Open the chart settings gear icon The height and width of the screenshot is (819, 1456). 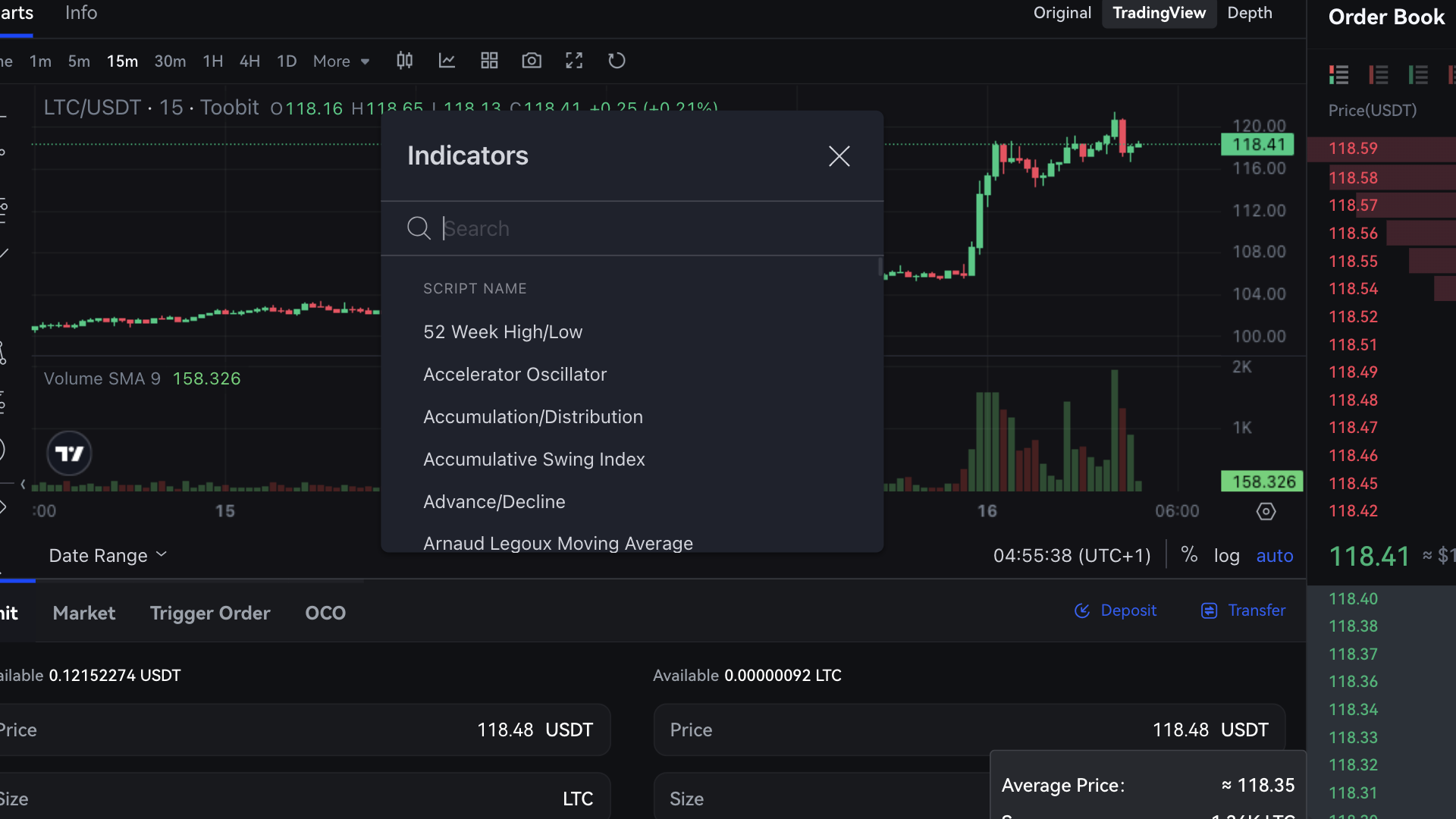click(1265, 511)
